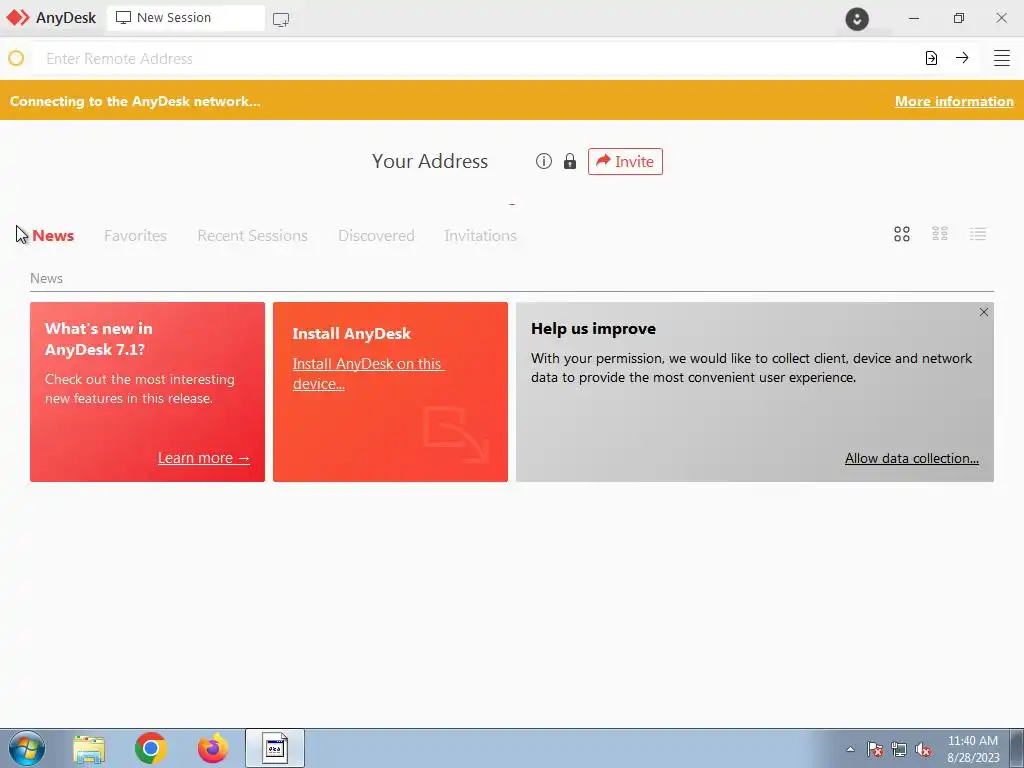Show hidden tray icons arrow
The height and width of the screenshot is (768, 1024).
[x=850, y=749]
